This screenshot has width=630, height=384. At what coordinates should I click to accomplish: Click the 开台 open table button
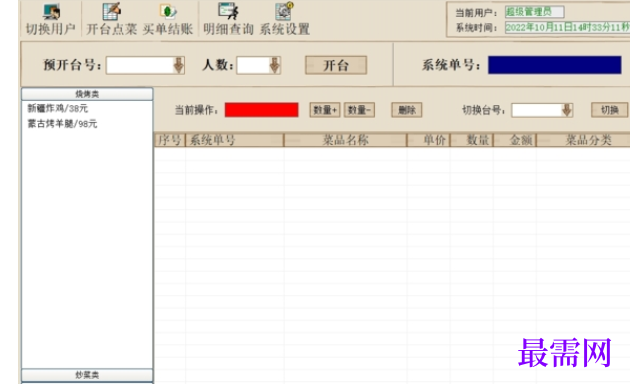click(x=336, y=65)
